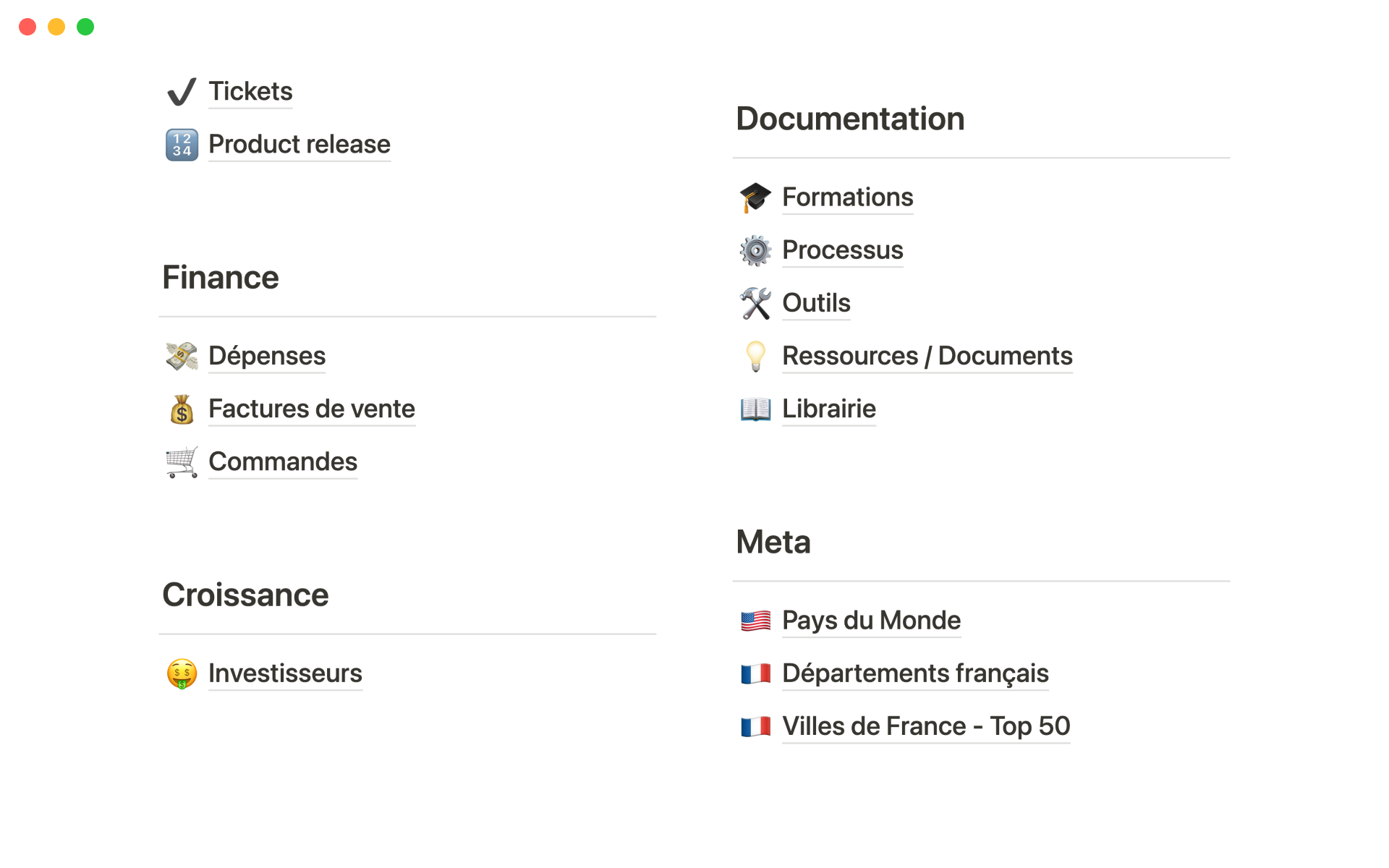Click the open book icon

755,409
